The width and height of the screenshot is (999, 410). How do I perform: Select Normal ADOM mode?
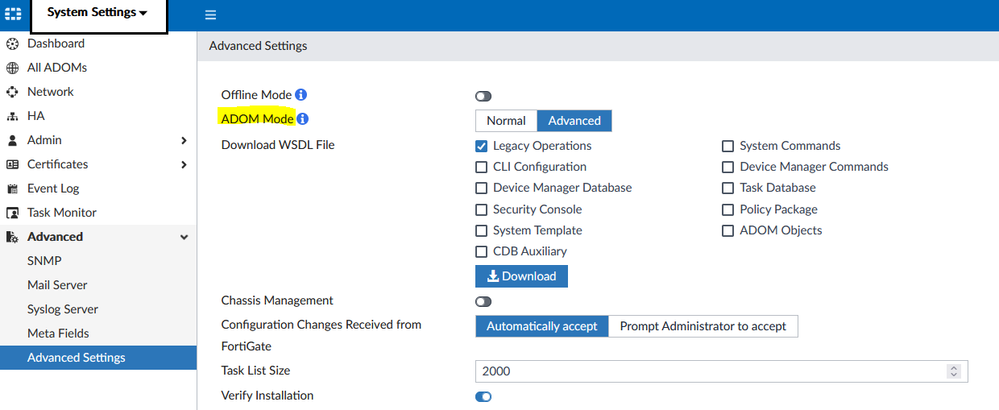coord(506,121)
